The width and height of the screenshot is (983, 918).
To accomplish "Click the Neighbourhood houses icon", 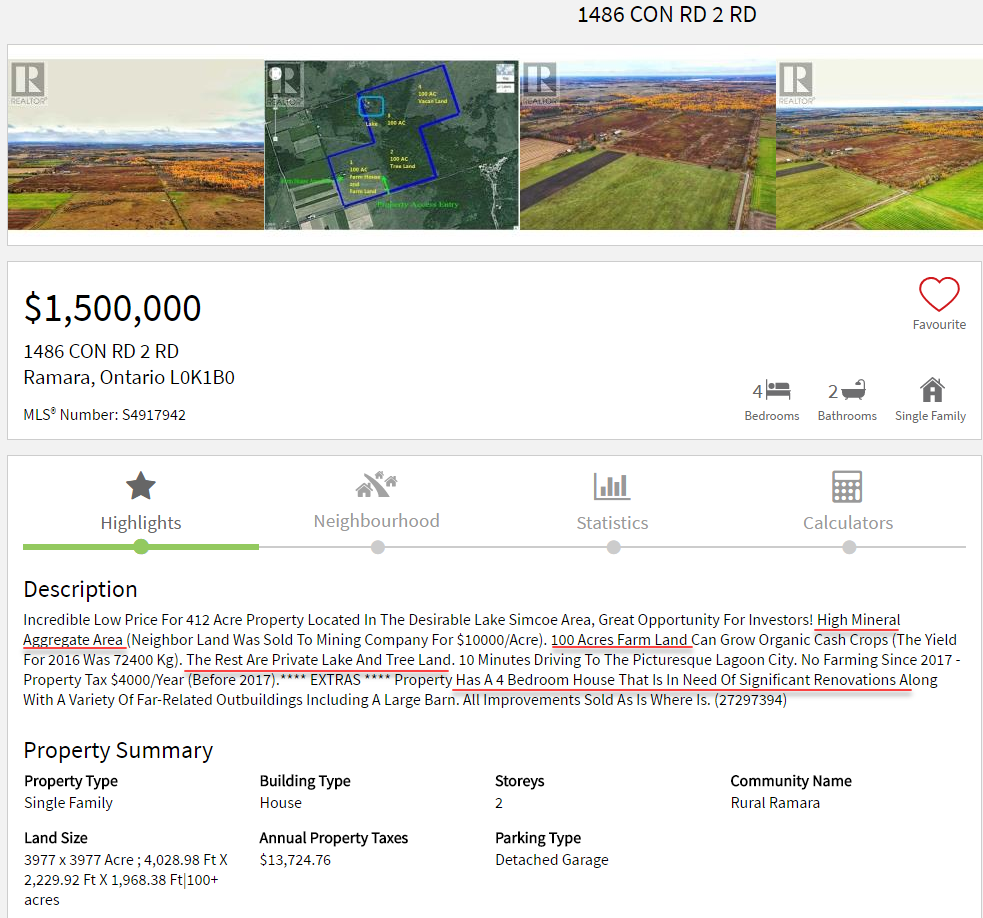I will (x=376, y=486).
